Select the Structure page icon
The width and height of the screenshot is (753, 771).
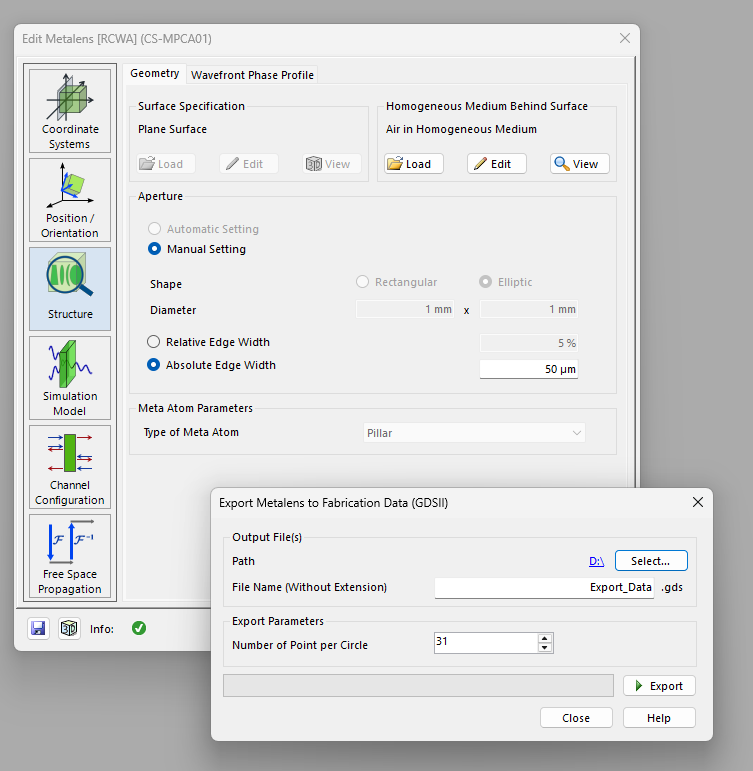click(x=70, y=289)
